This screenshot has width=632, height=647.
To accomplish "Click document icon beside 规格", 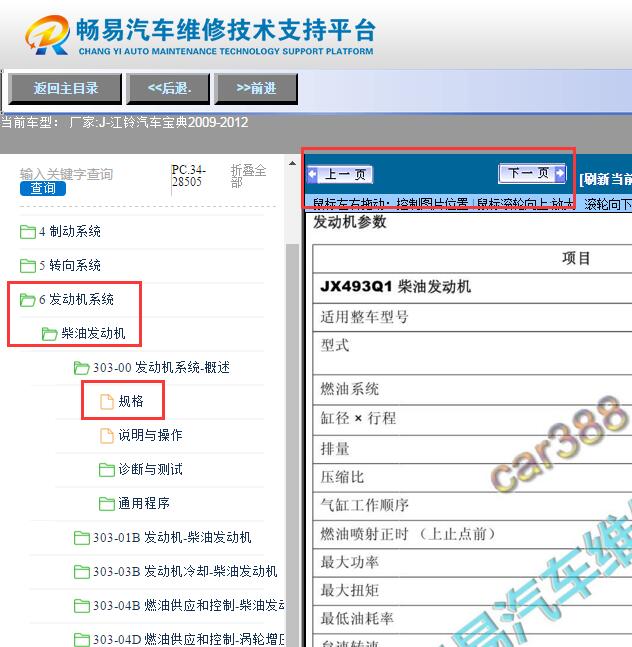I will click(x=107, y=401).
